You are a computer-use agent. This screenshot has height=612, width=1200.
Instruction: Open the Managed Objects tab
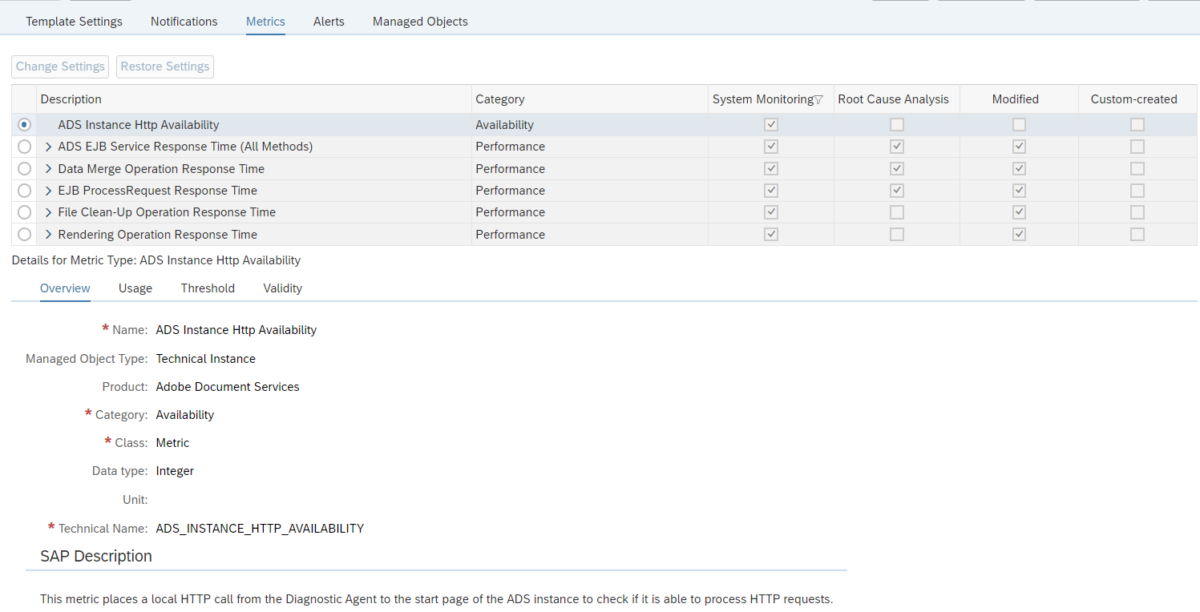tap(420, 20)
